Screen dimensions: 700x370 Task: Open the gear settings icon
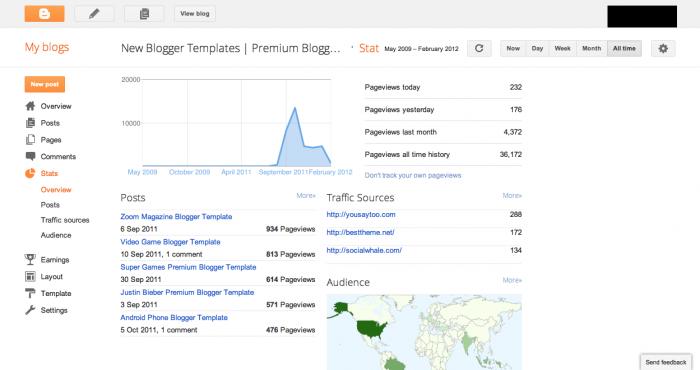point(663,48)
